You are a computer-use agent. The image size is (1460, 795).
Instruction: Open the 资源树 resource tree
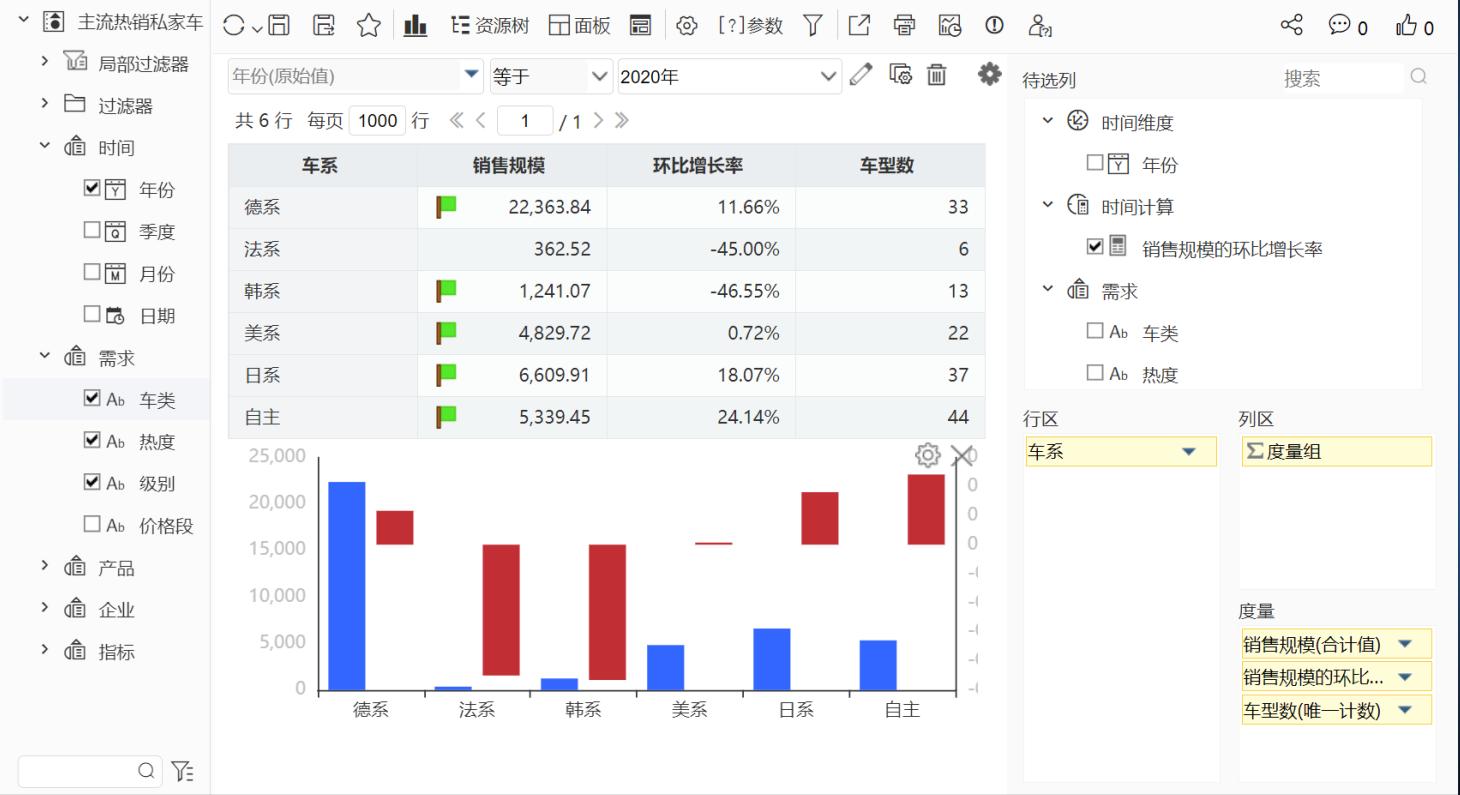click(x=490, y=26)
